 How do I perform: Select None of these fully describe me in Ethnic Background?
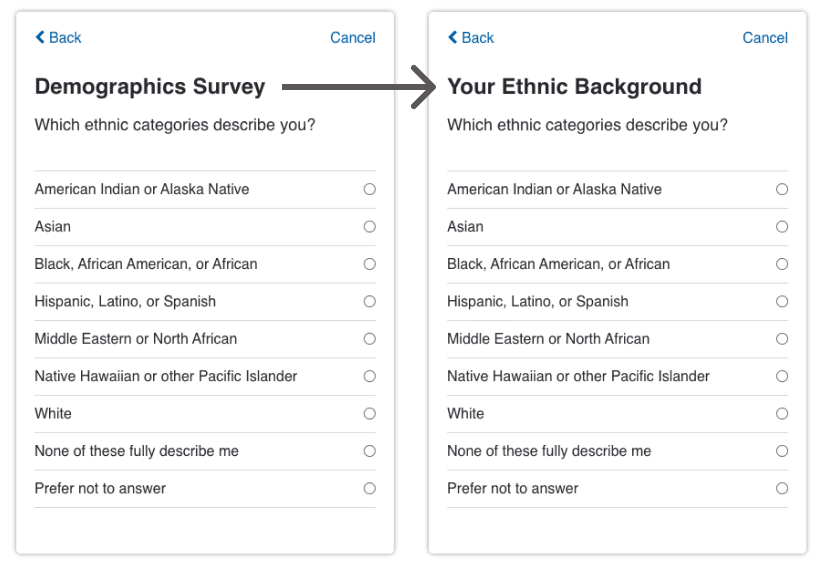tap(782, 451)
